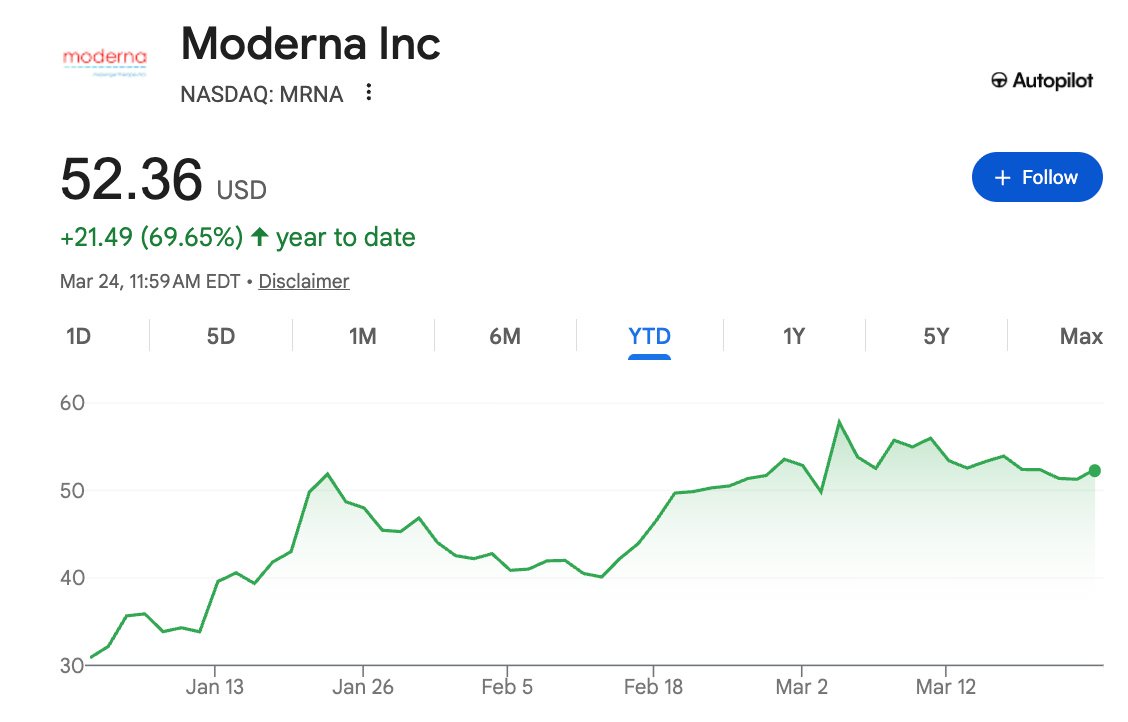The image size is (1128, 722).
Task: Click the Moderna logo icon
Action: pyautogui.click(x=104, y=60)
